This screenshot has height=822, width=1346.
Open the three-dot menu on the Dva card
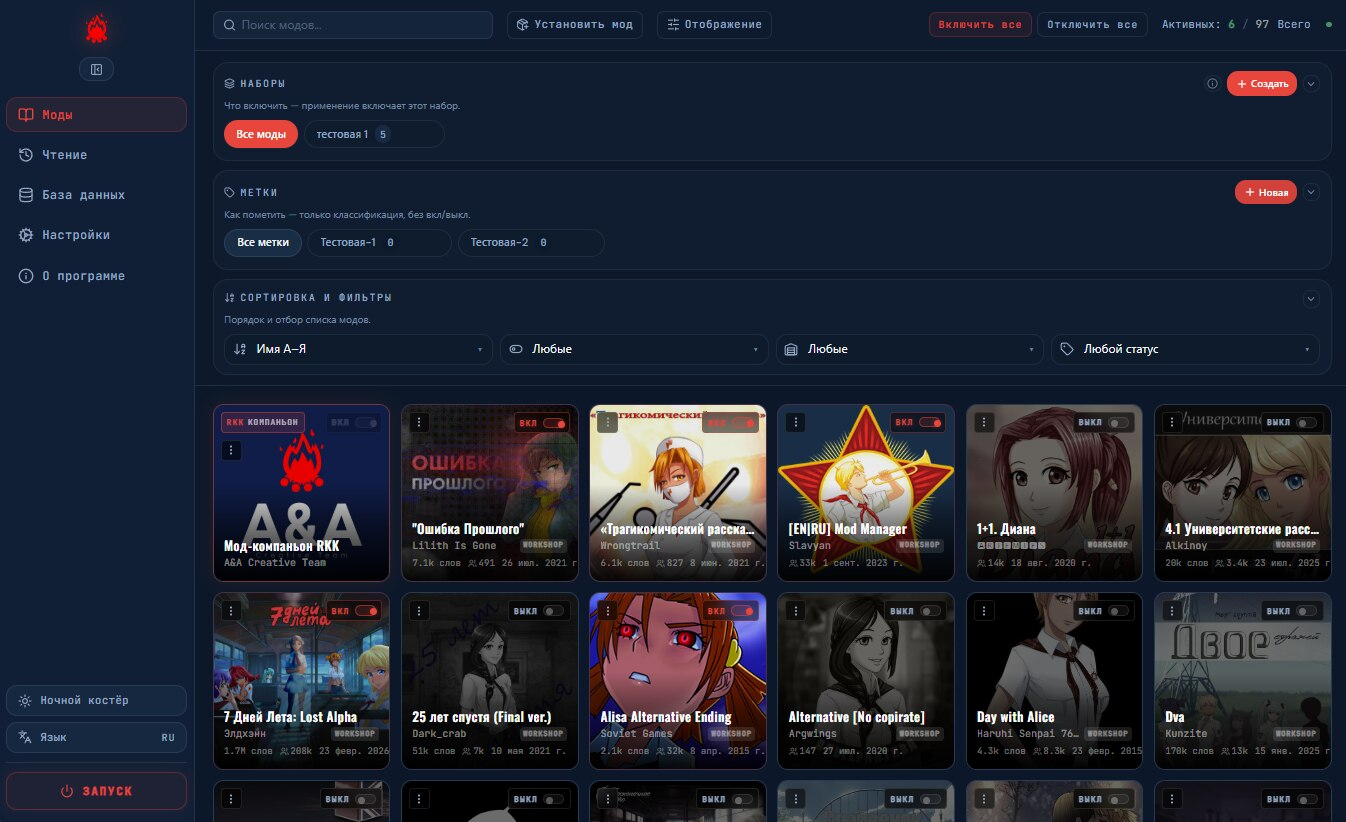pyautogui.click(x=1172, y=610)
